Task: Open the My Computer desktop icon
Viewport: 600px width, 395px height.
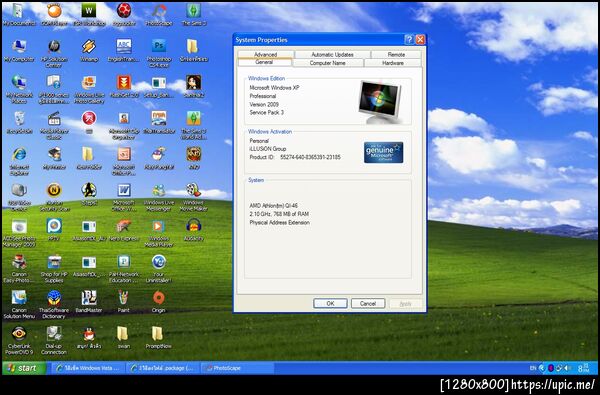Action: click(19, 51)
